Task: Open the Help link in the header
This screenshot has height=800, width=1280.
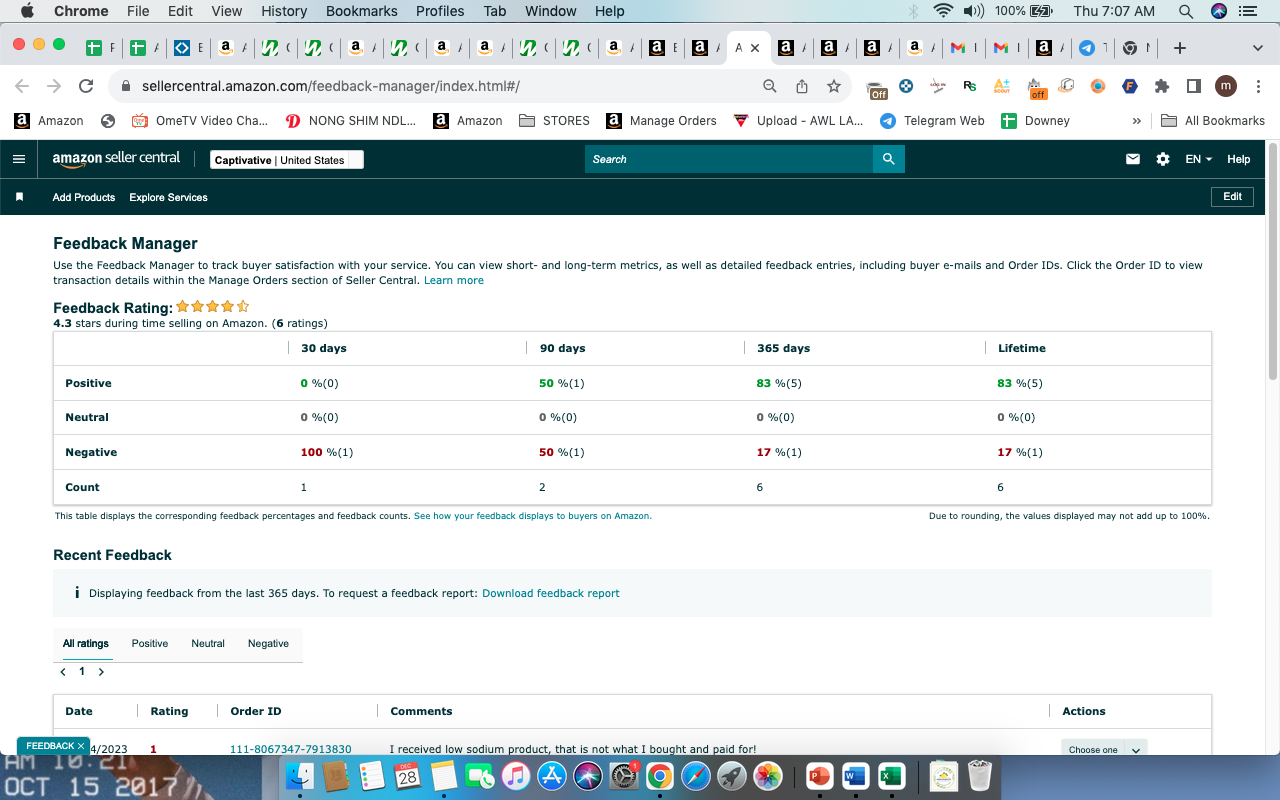Action: point(1238,159)
